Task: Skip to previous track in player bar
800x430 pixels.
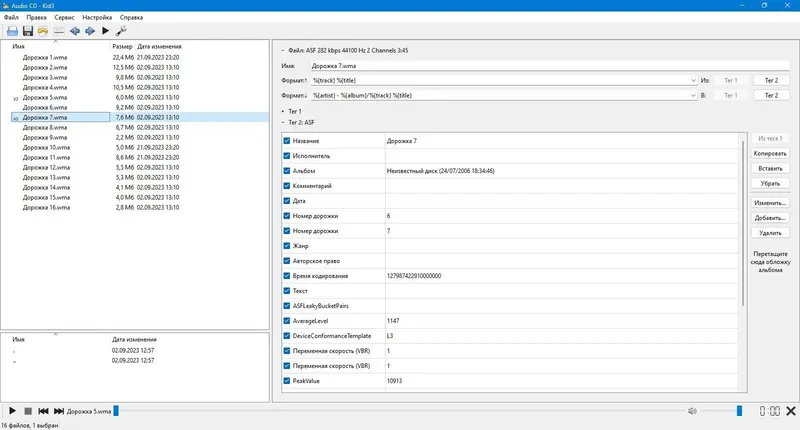Action: pyautogui.click(x=43, y=411)
